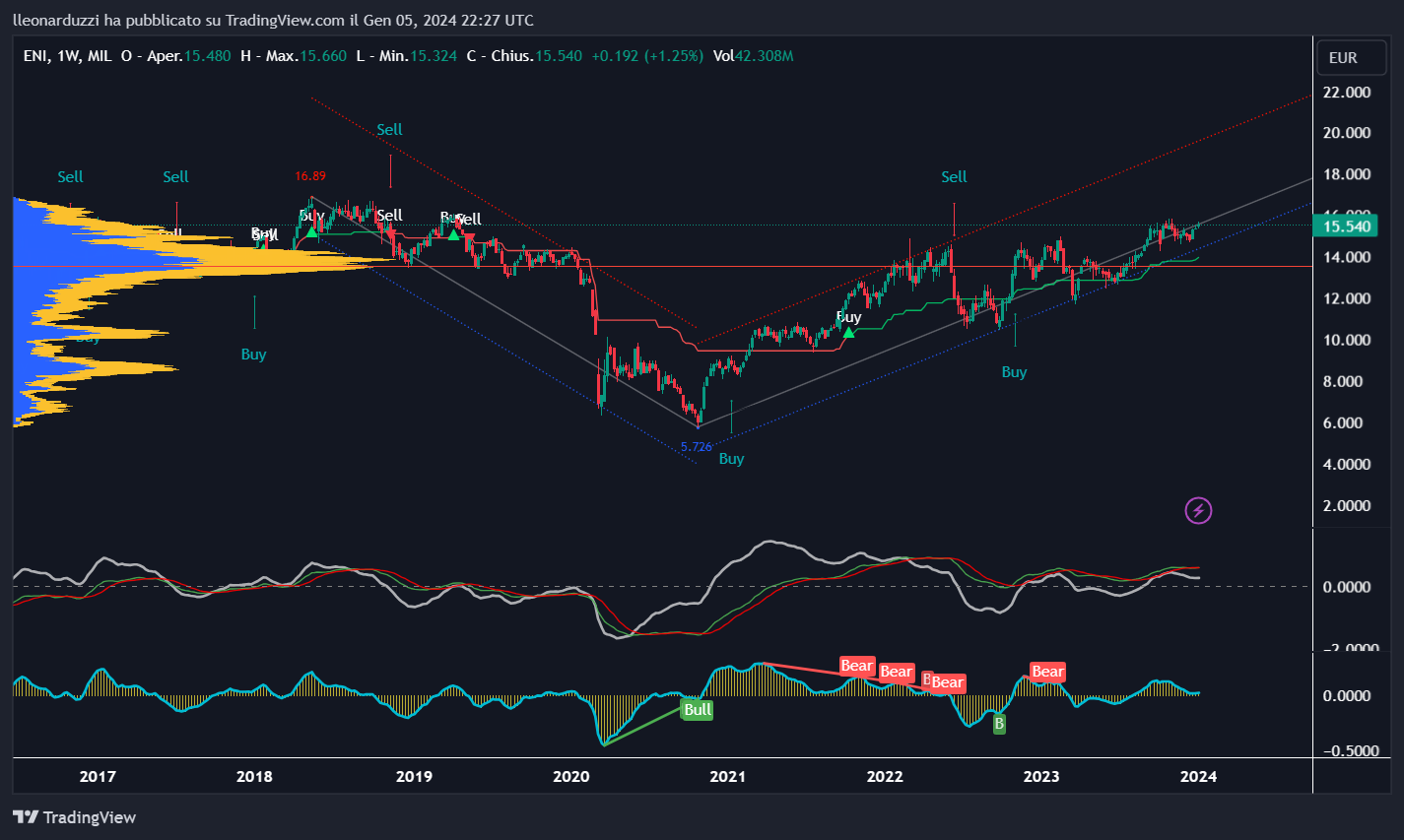Click the 18.000 price axis label

pos(1347,175)
